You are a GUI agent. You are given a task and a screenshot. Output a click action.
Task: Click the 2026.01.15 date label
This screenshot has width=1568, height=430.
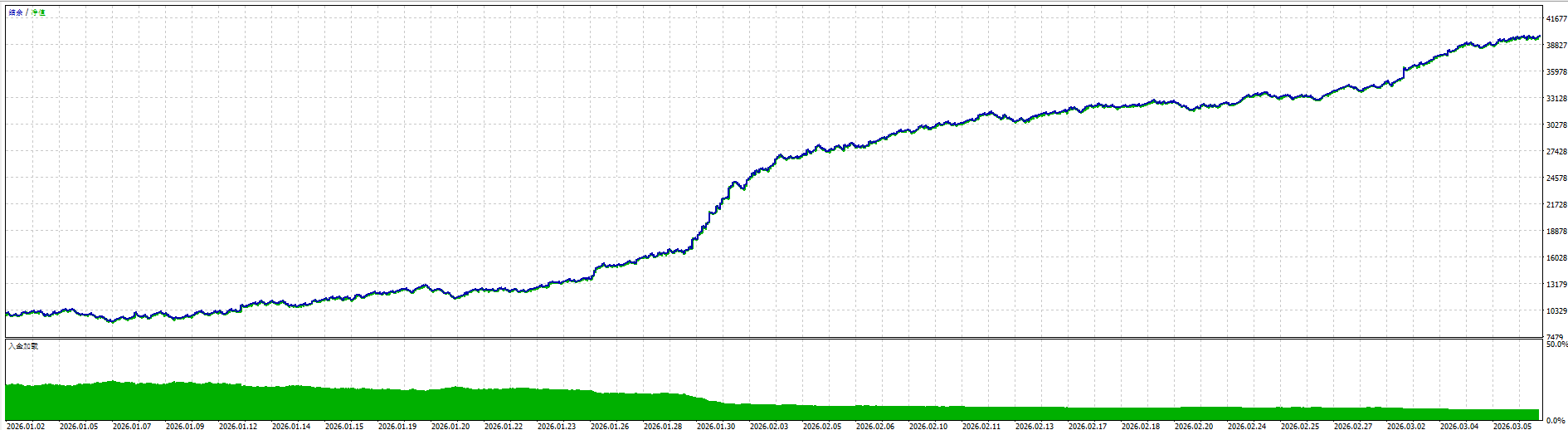(x=344, y=426)
